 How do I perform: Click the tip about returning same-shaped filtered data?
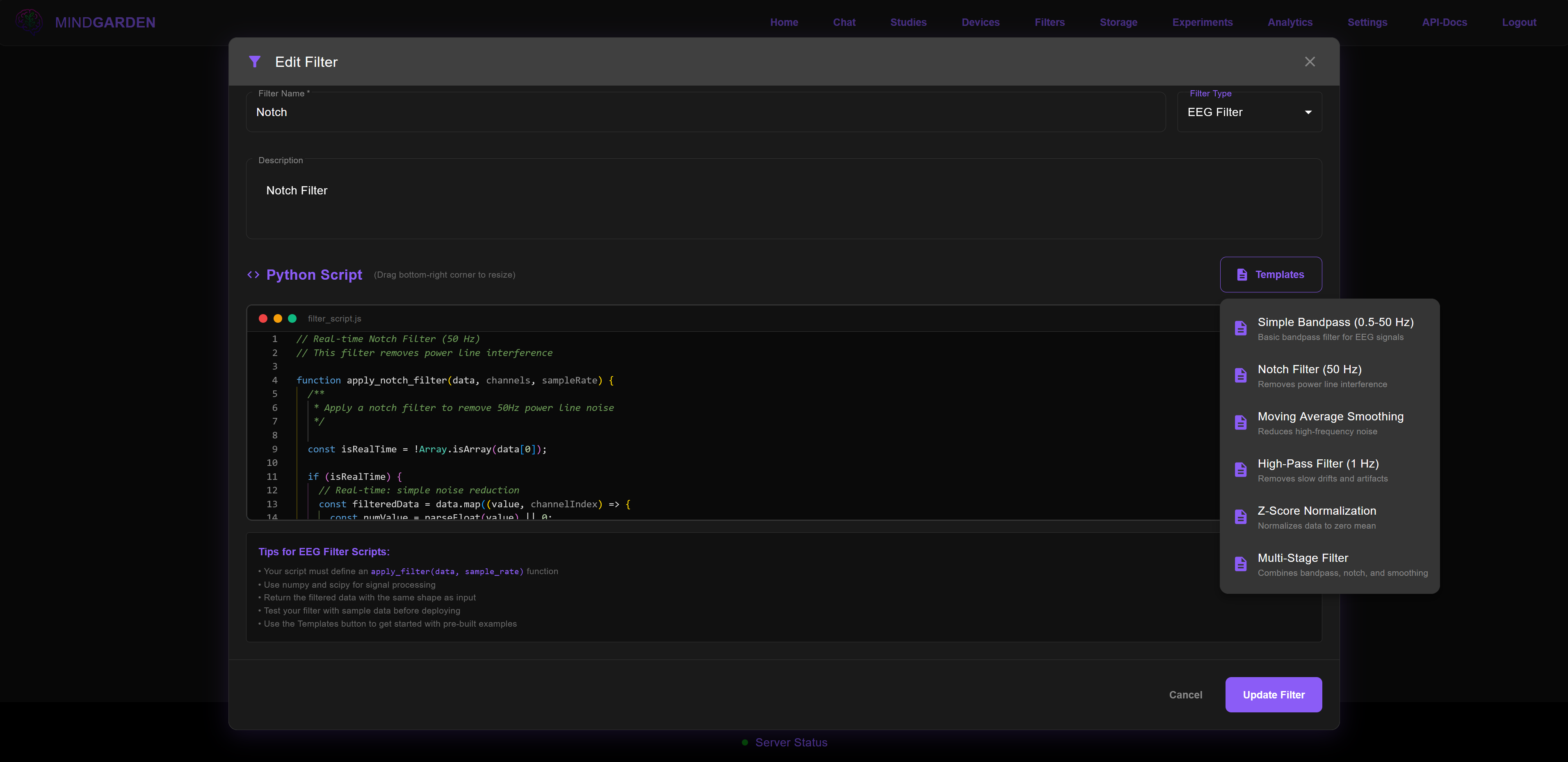(367, 598)
